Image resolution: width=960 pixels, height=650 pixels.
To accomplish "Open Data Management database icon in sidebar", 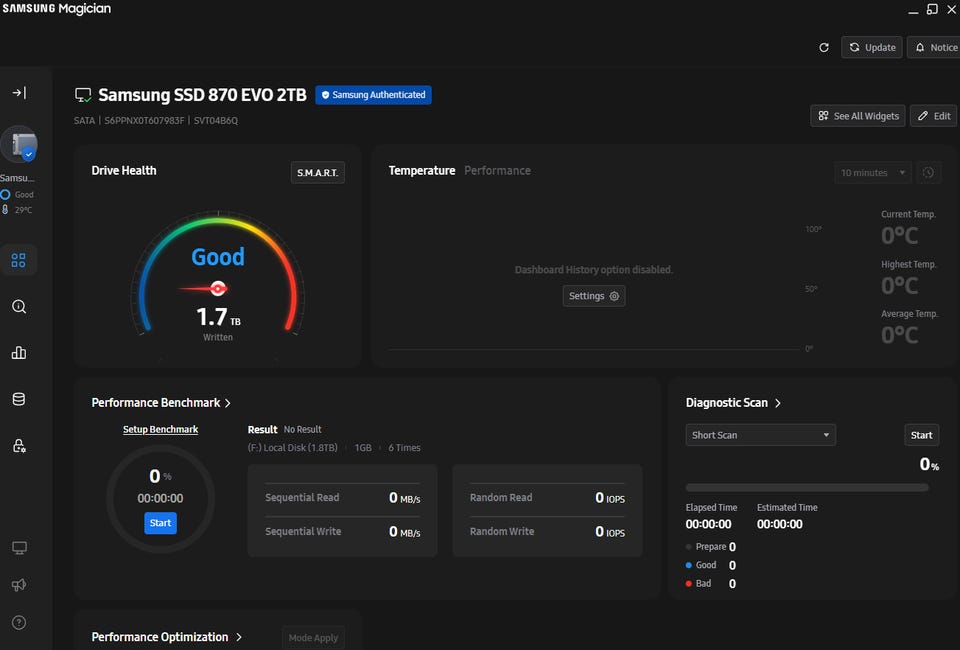I will point(19,399).
